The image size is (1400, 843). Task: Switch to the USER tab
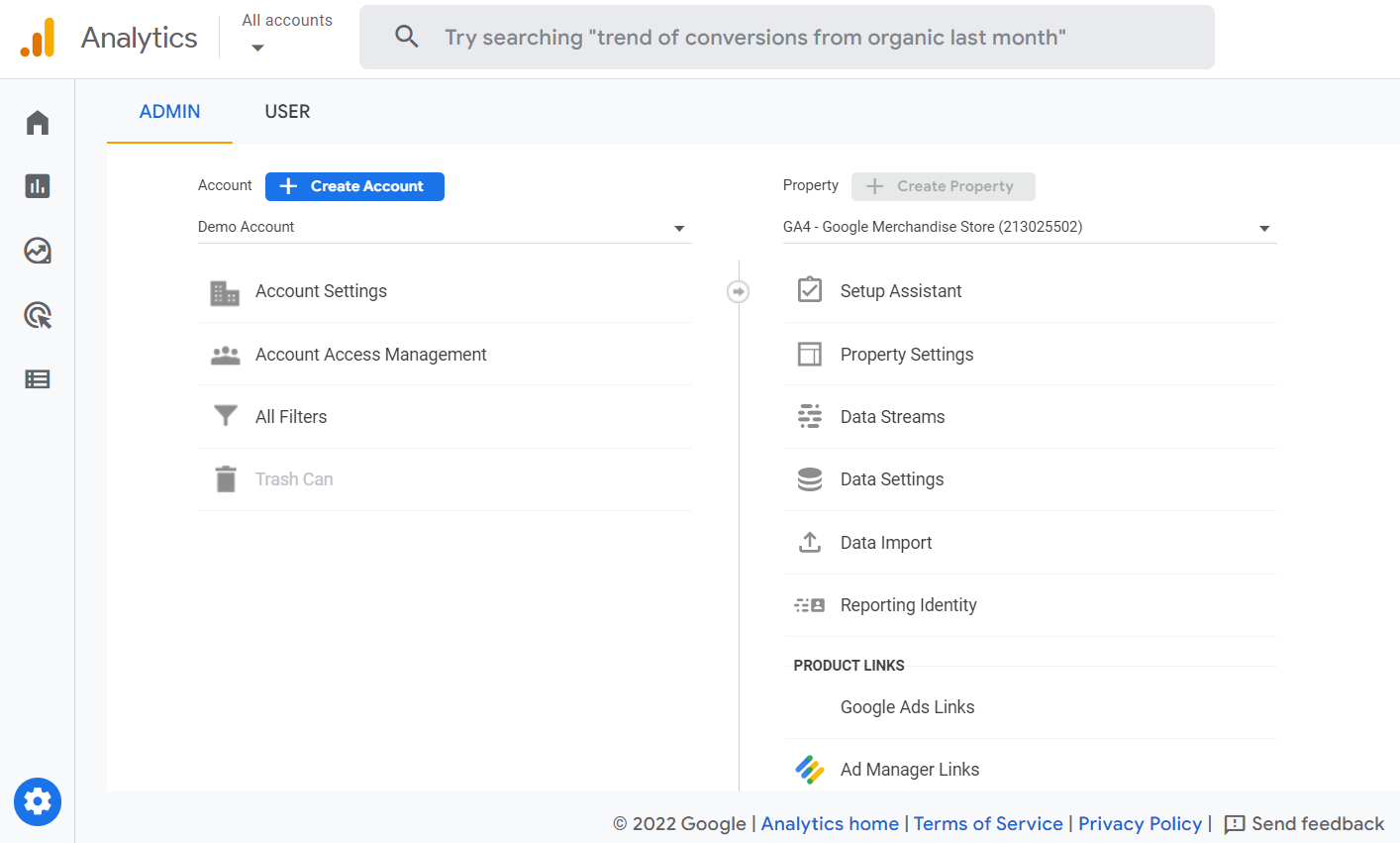click(x=287, y=112)
